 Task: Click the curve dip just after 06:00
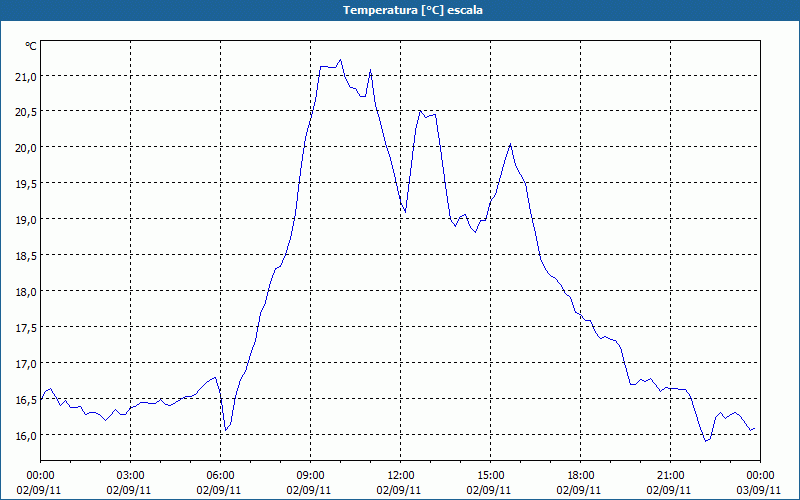(226, 430)
